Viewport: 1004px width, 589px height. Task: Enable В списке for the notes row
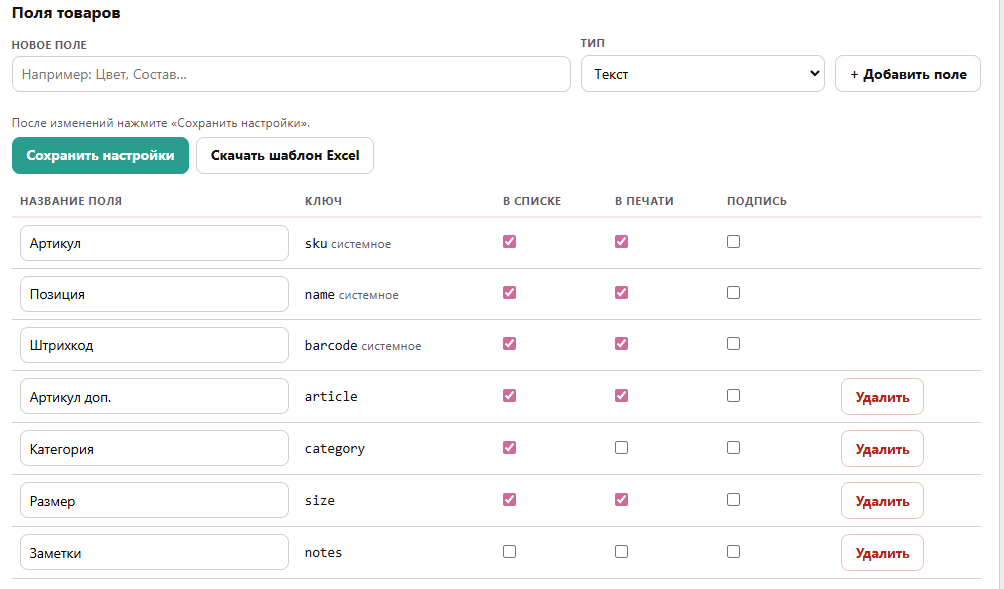[x=510, y=551]
